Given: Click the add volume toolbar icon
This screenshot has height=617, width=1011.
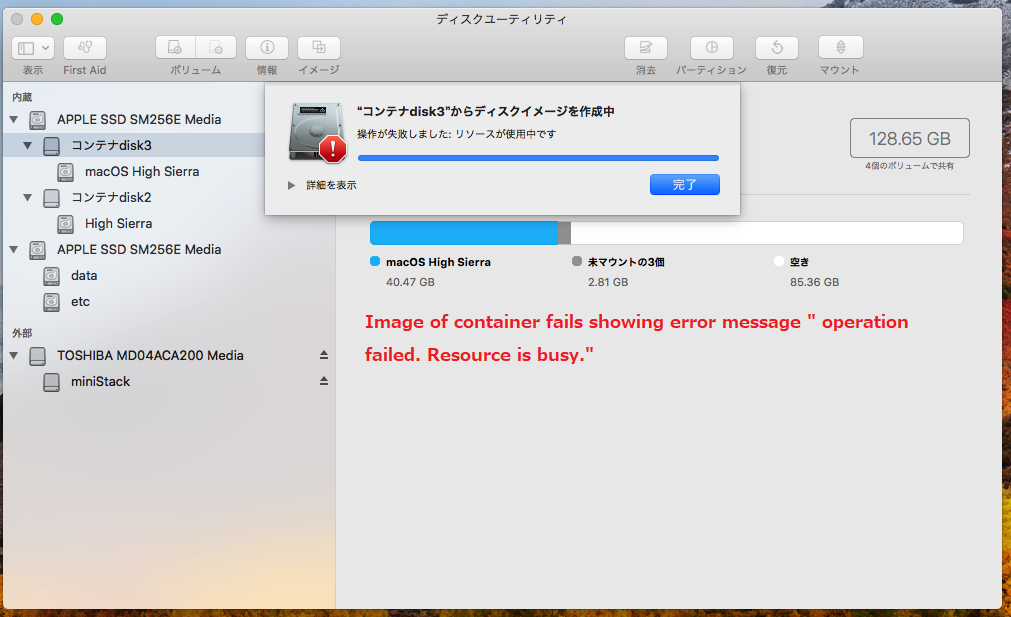Looking at the screenshot, I should click(175, 48).
